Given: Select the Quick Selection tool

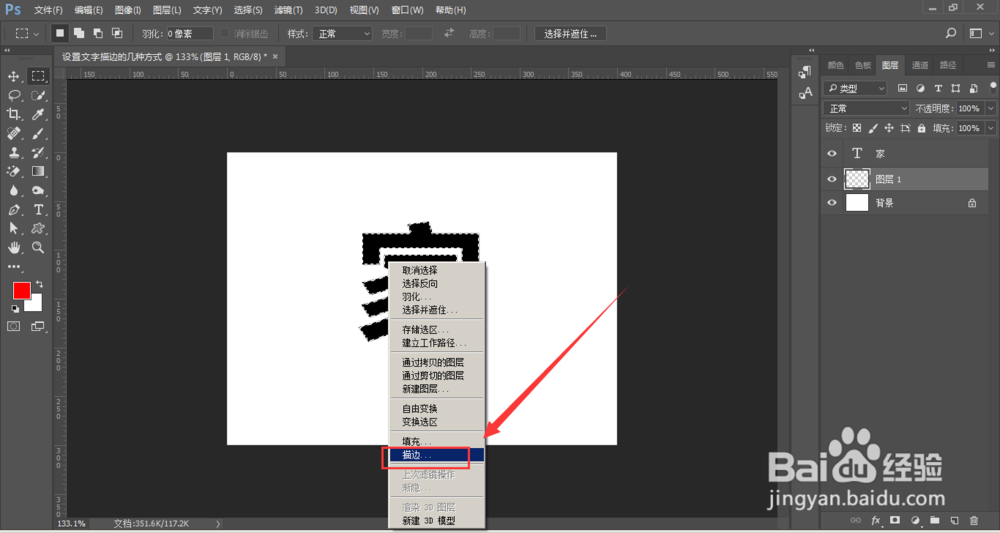Looking at the screenshot, I should point(38,96).
